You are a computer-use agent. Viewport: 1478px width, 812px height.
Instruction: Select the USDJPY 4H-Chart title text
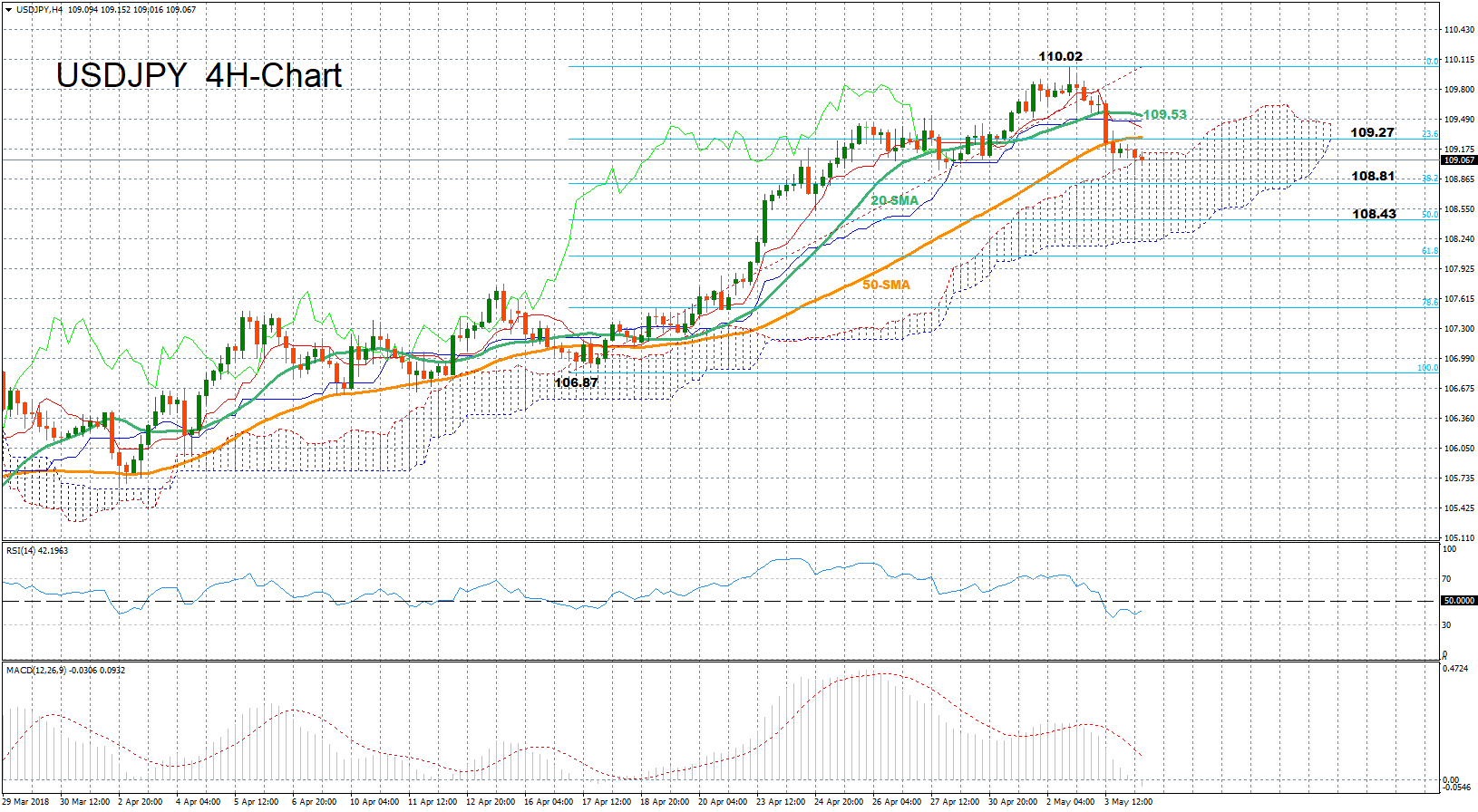tap(199, 76)
